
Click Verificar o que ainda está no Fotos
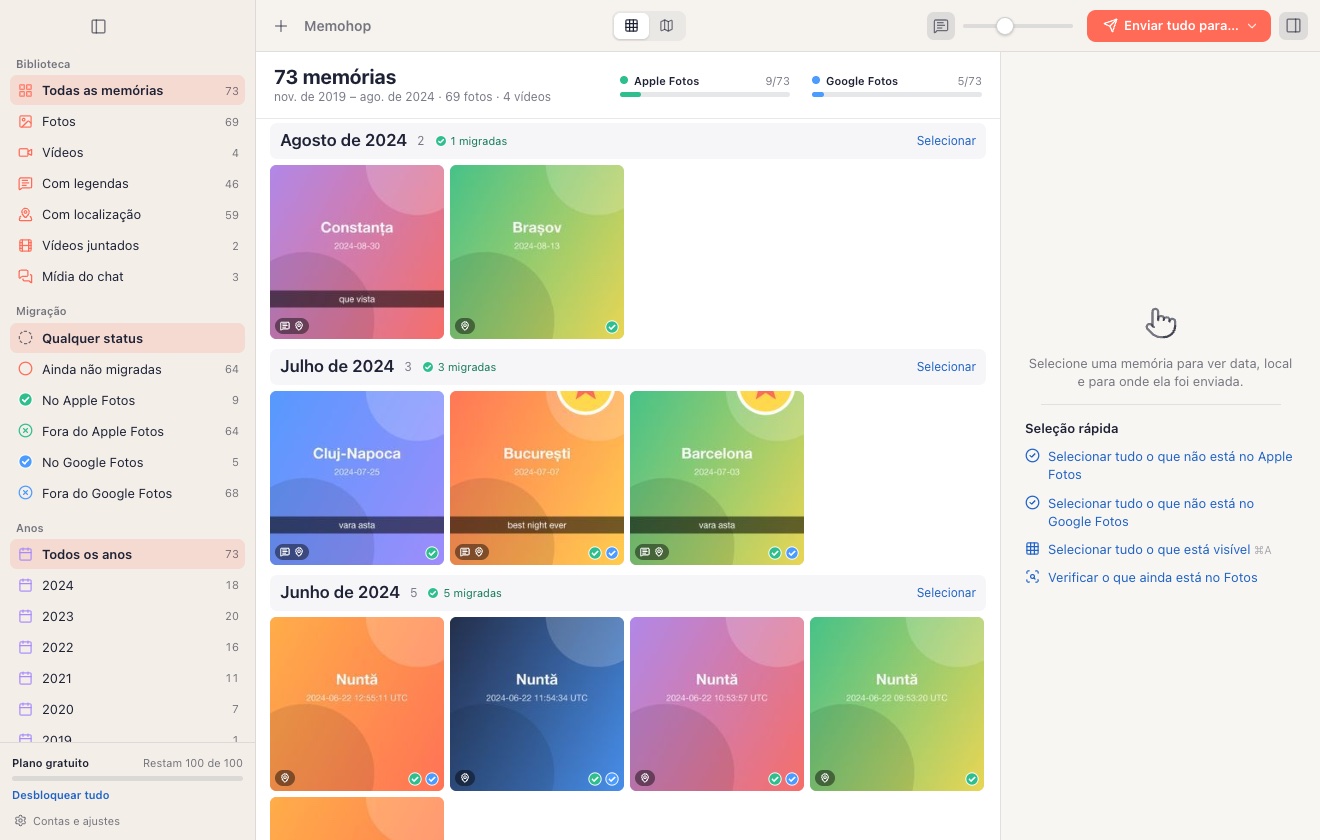coord(1141,577)
